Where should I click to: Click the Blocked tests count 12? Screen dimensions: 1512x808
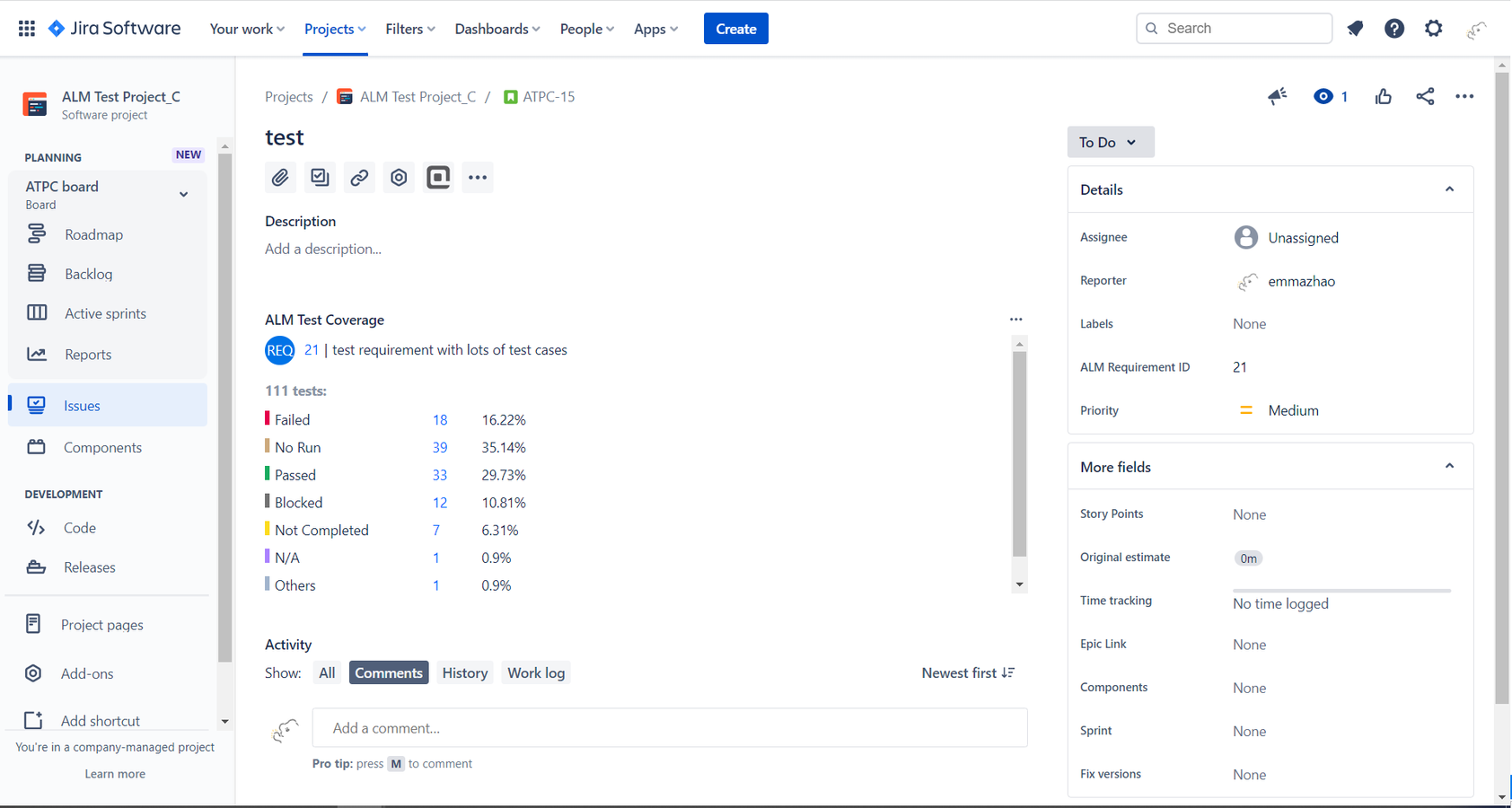click(440, 503)
